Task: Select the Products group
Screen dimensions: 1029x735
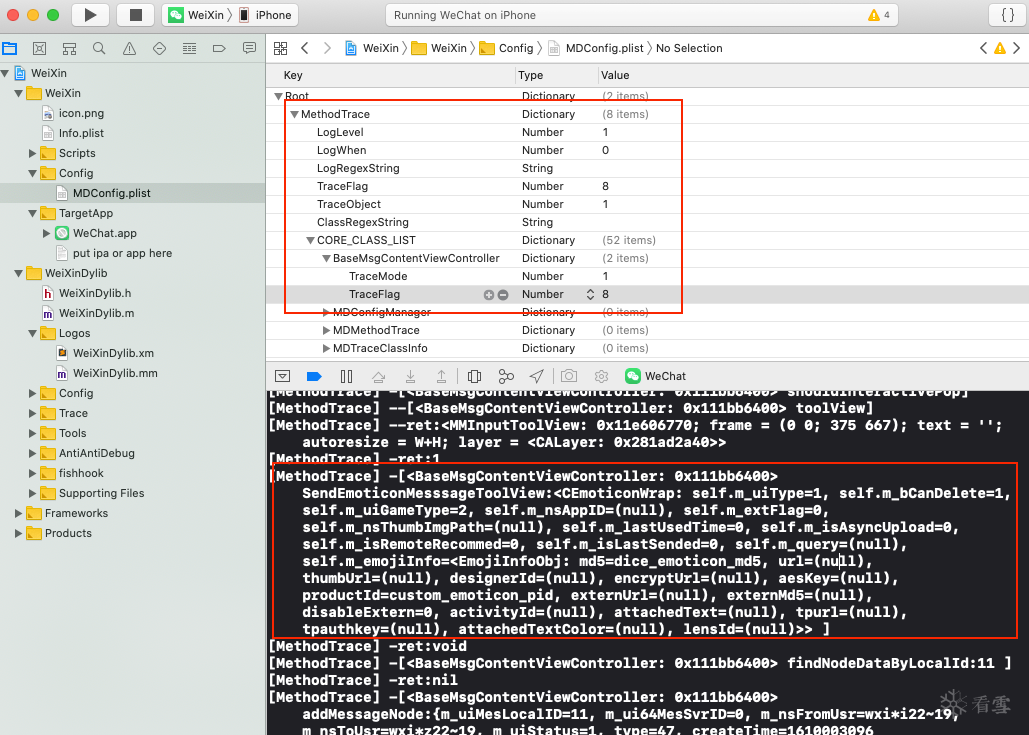Action: (68, 533)
